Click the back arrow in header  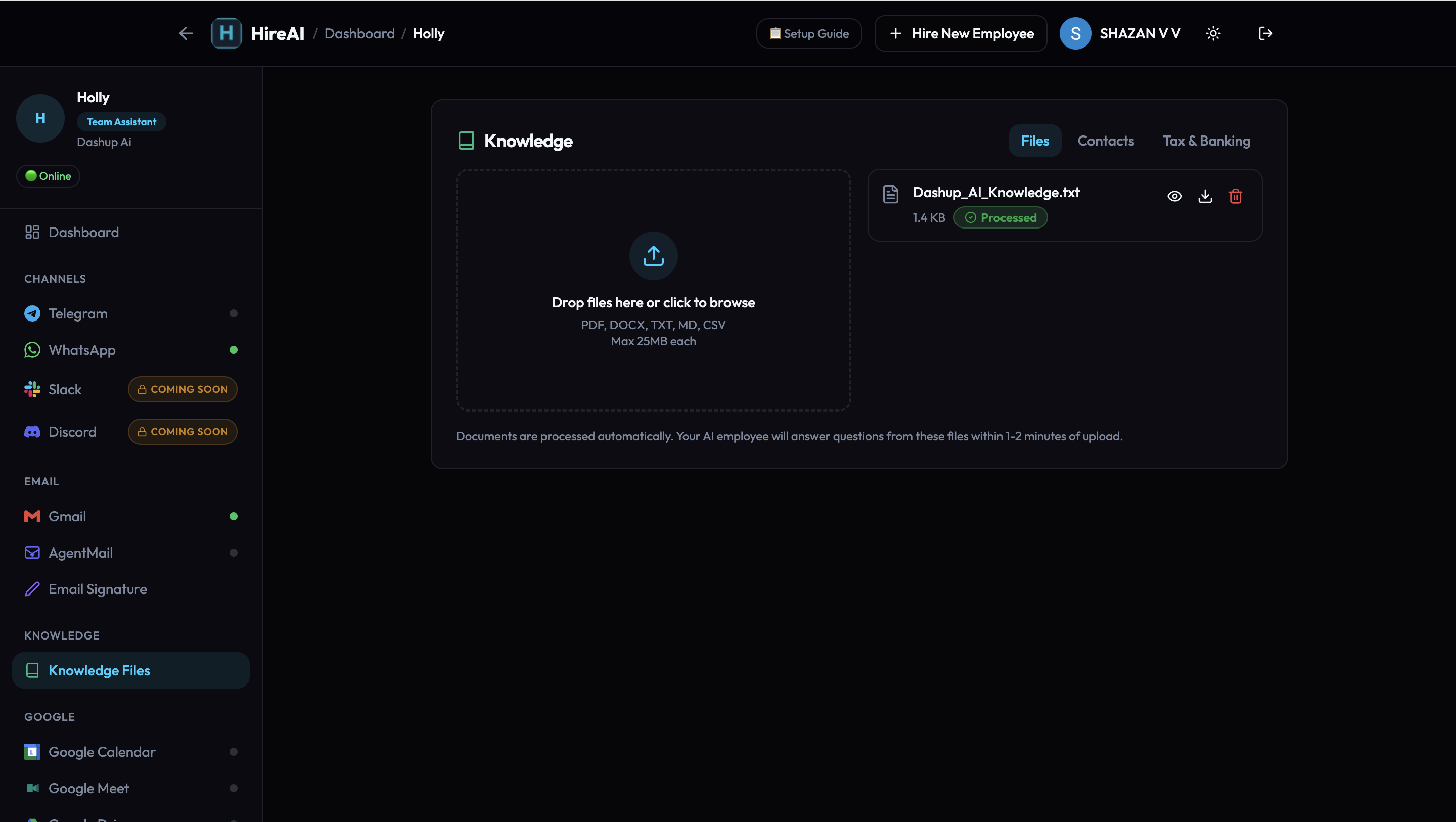(x=186, y=34)
